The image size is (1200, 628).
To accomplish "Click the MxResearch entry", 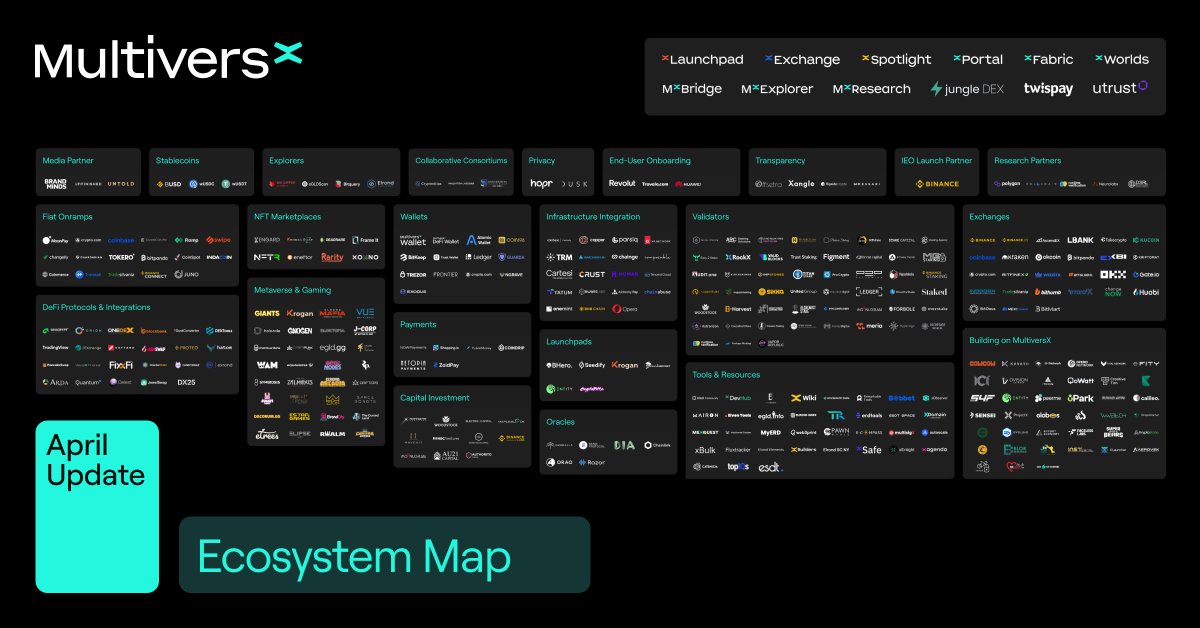I will coord(872,88).
